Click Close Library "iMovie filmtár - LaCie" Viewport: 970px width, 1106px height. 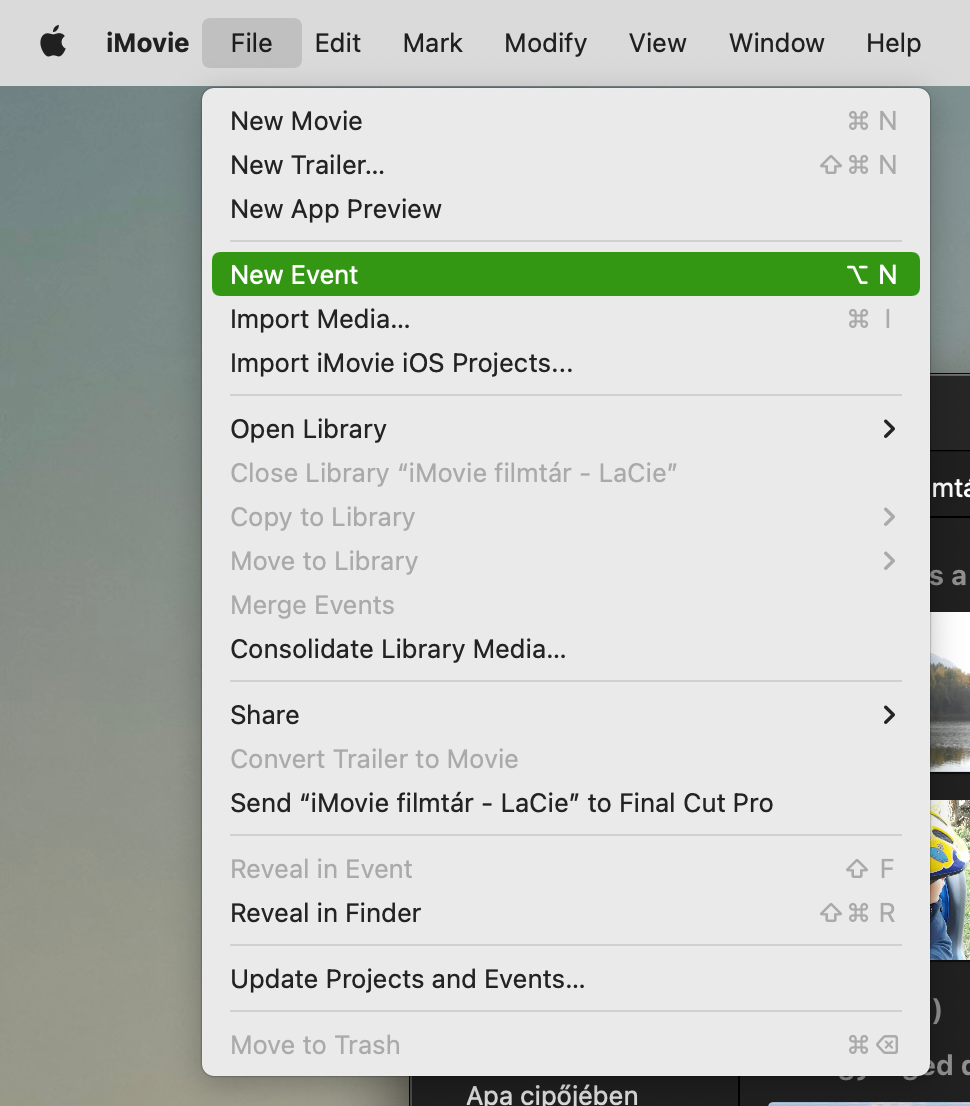(566, 473)
